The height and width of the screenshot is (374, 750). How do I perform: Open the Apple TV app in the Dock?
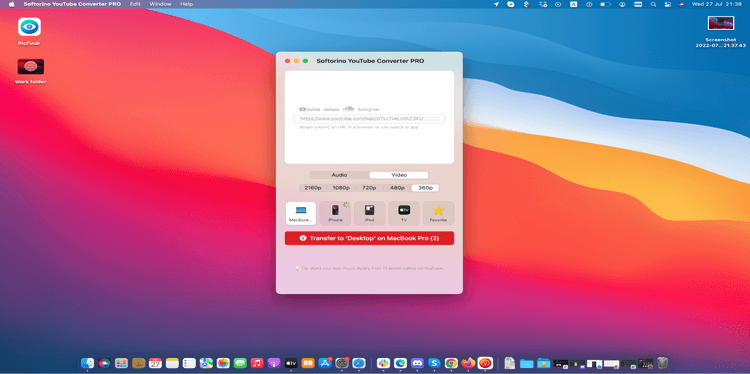(x=291, y=363)
